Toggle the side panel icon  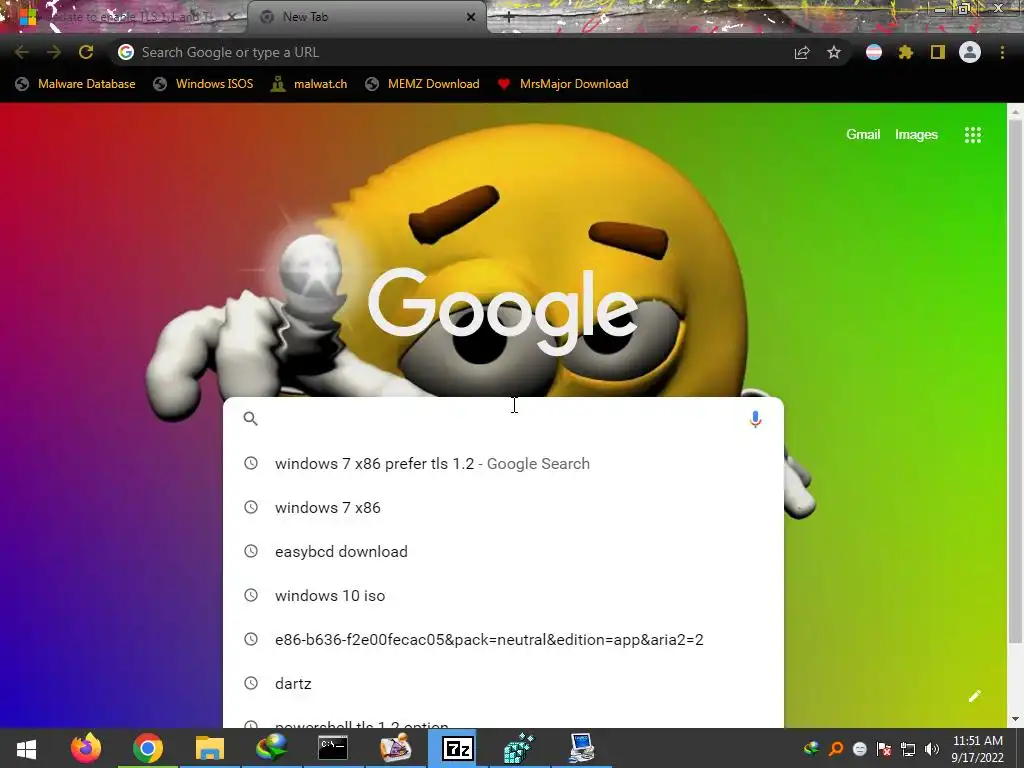(x=938, y=52)
